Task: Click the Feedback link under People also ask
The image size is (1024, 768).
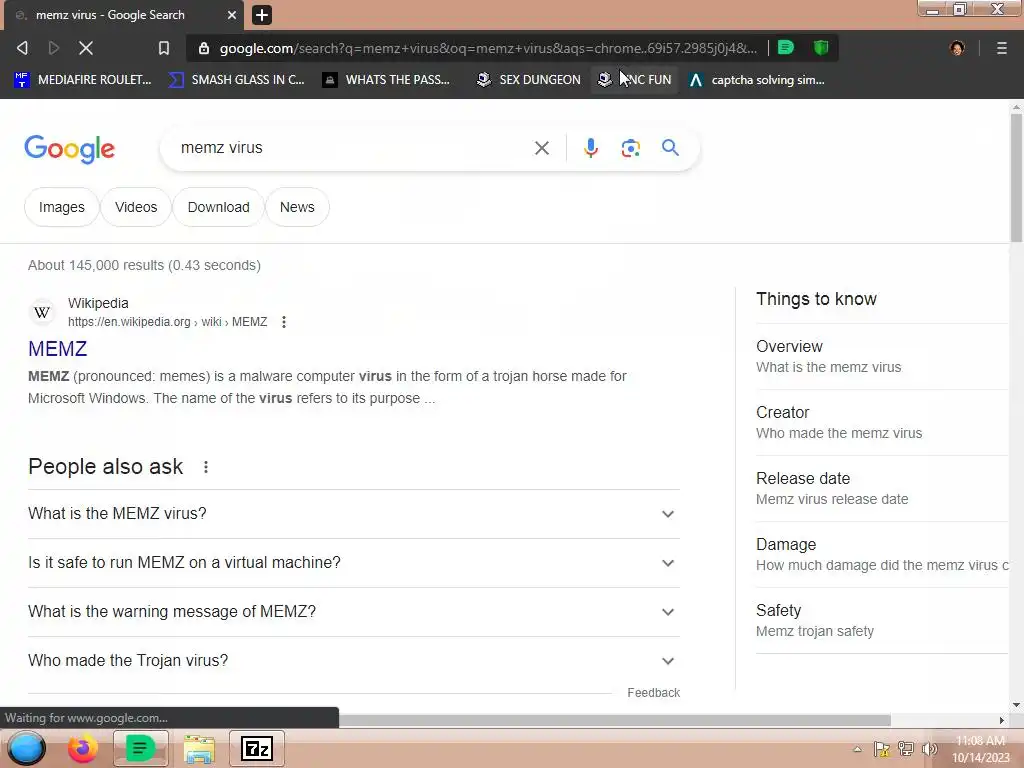Action: click(653, 693)
